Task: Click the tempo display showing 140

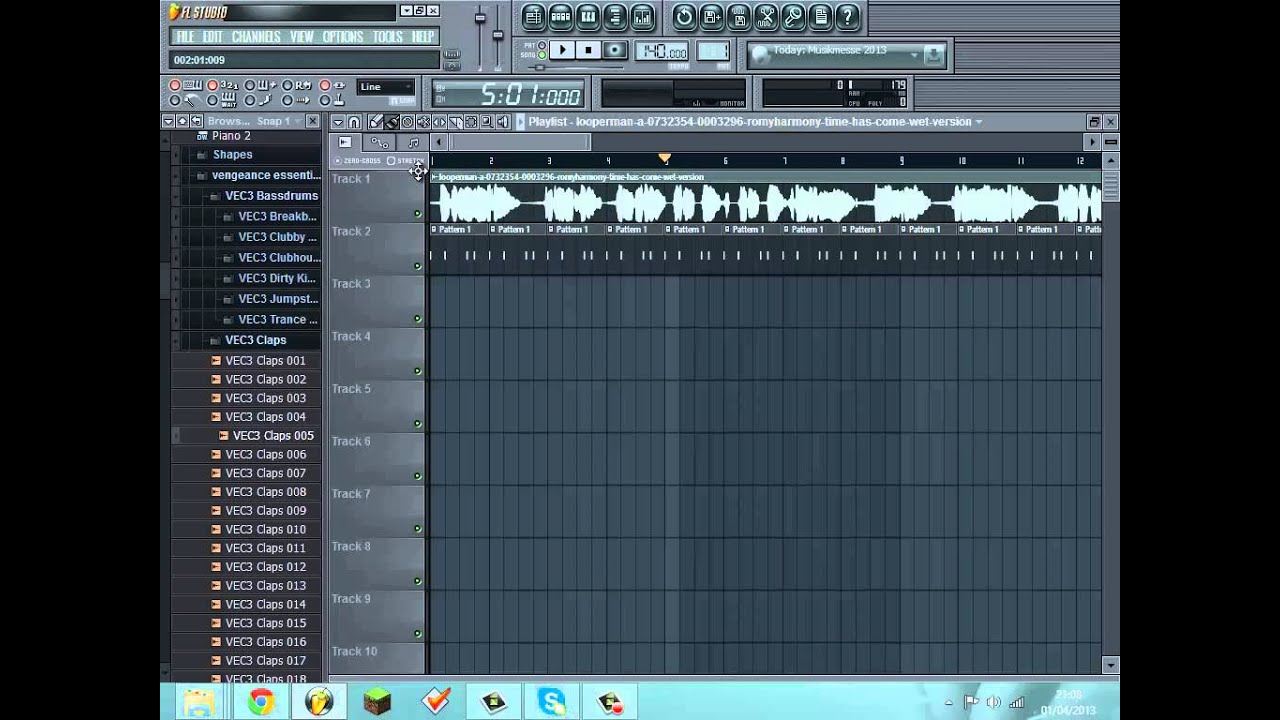Action: 664,52
